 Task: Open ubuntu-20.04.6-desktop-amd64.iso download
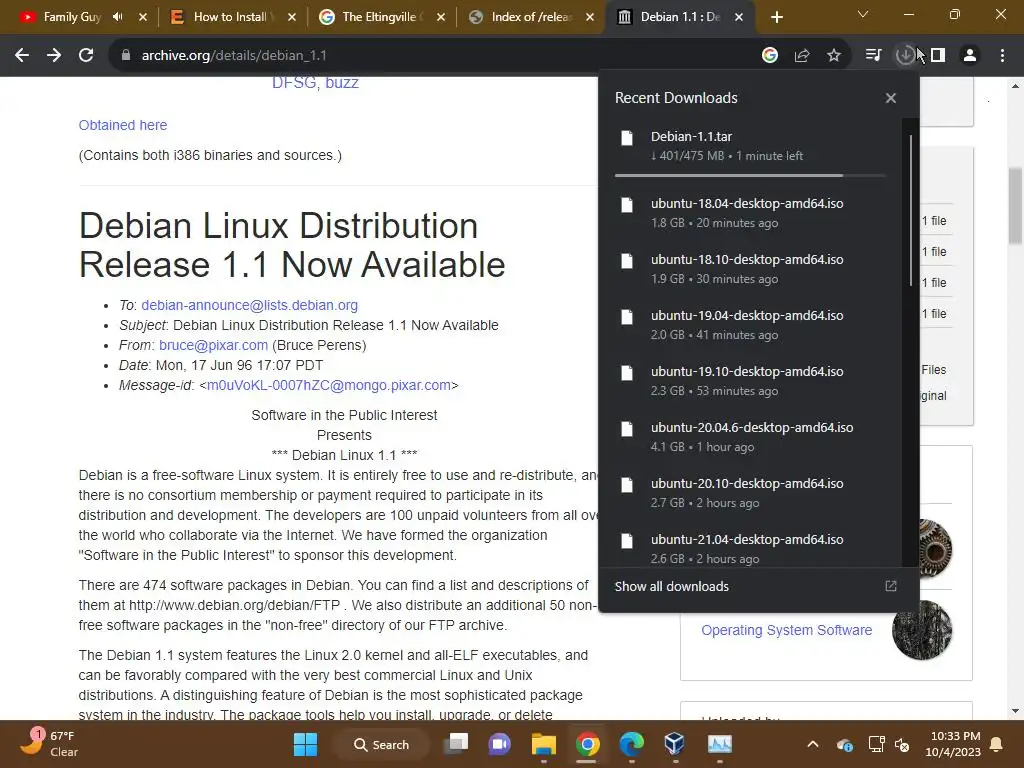(x=750, y=437)
